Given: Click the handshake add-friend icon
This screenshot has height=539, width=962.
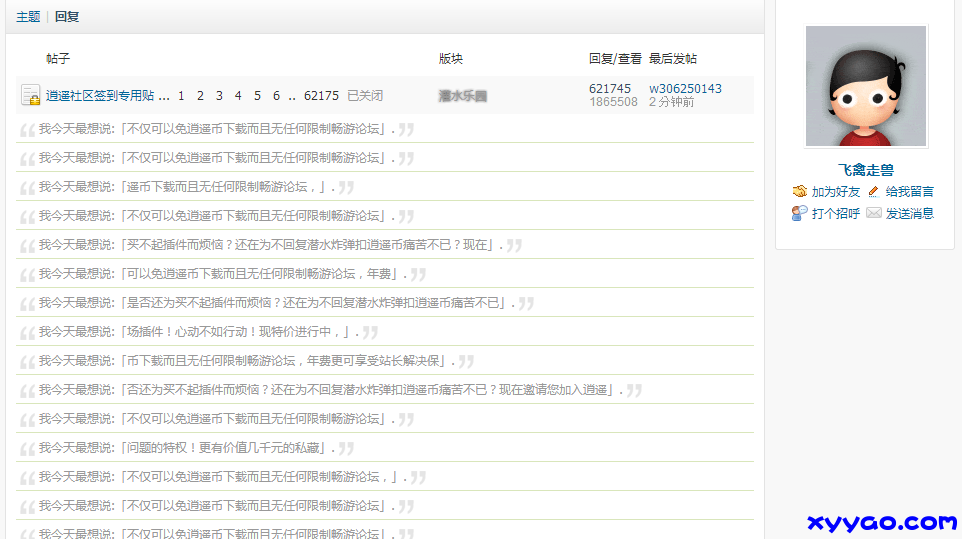Looking at the screenshot, I should tap(799, 191).
